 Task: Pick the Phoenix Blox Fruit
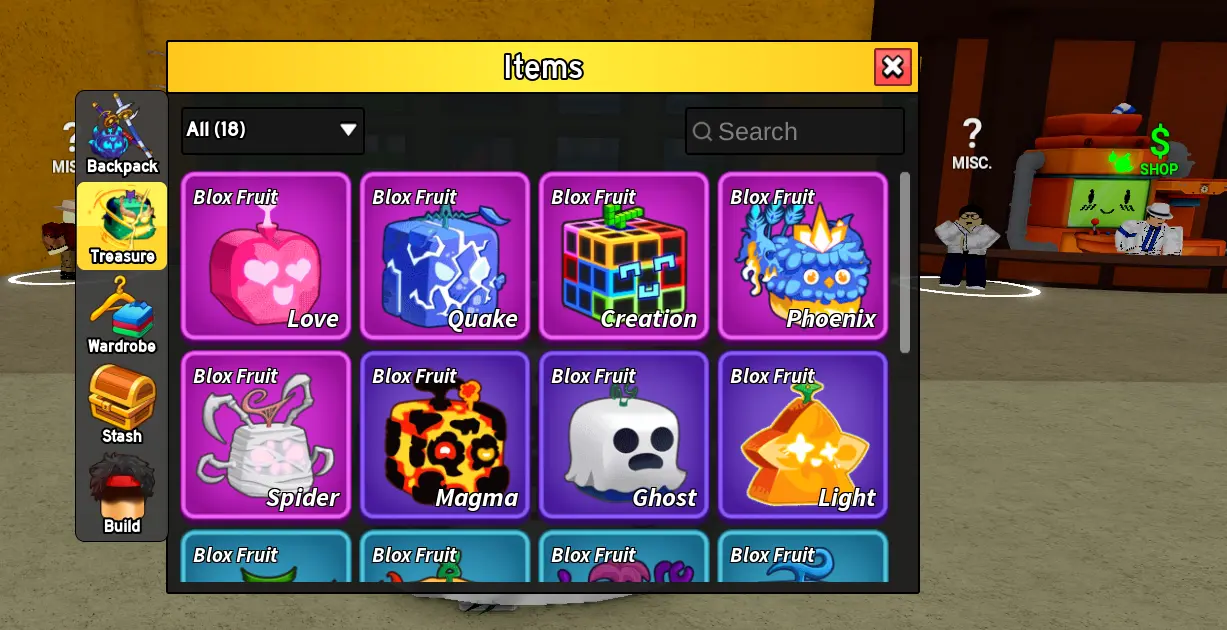coord(803,256)
